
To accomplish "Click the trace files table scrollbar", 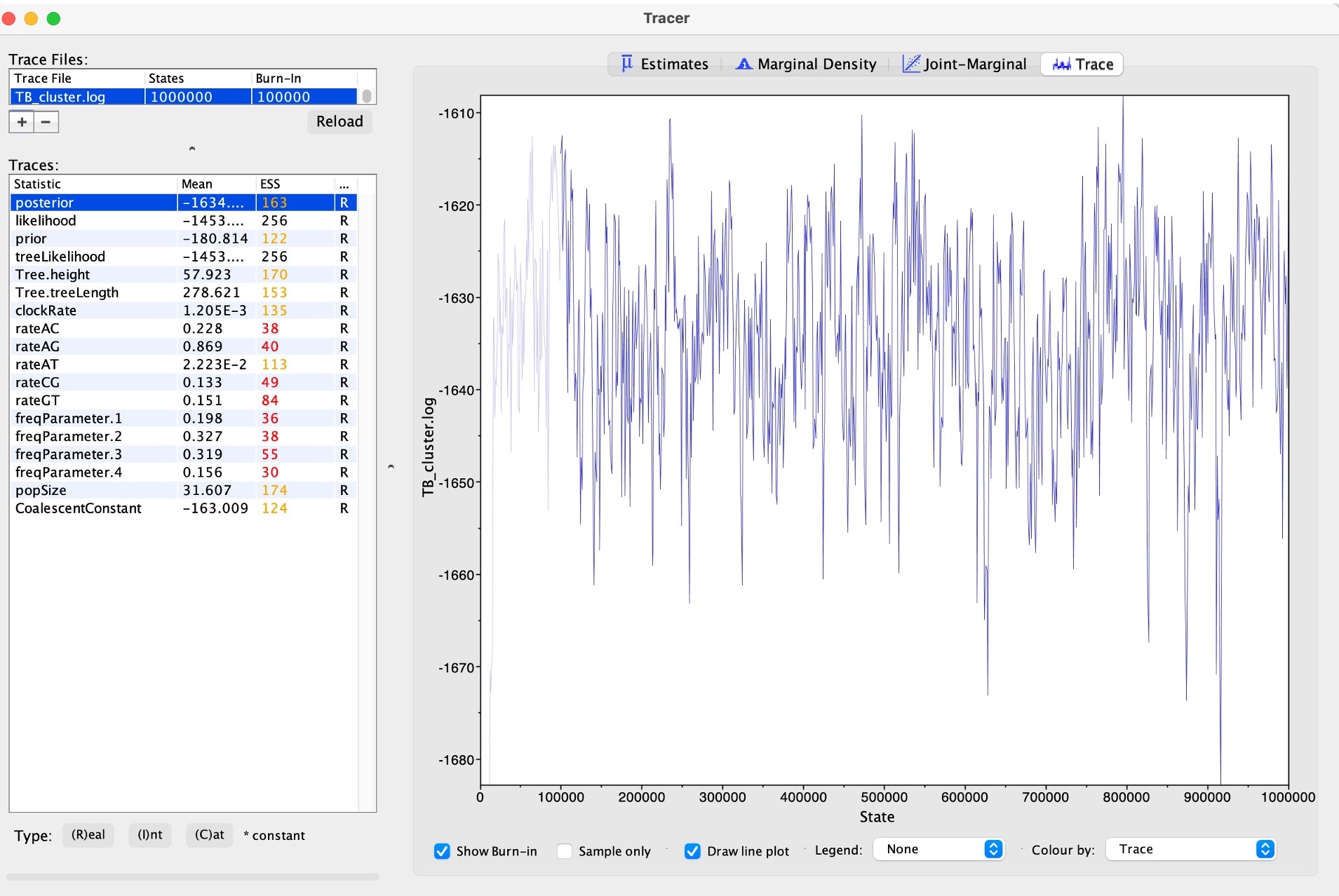I will tap(367, 96).
